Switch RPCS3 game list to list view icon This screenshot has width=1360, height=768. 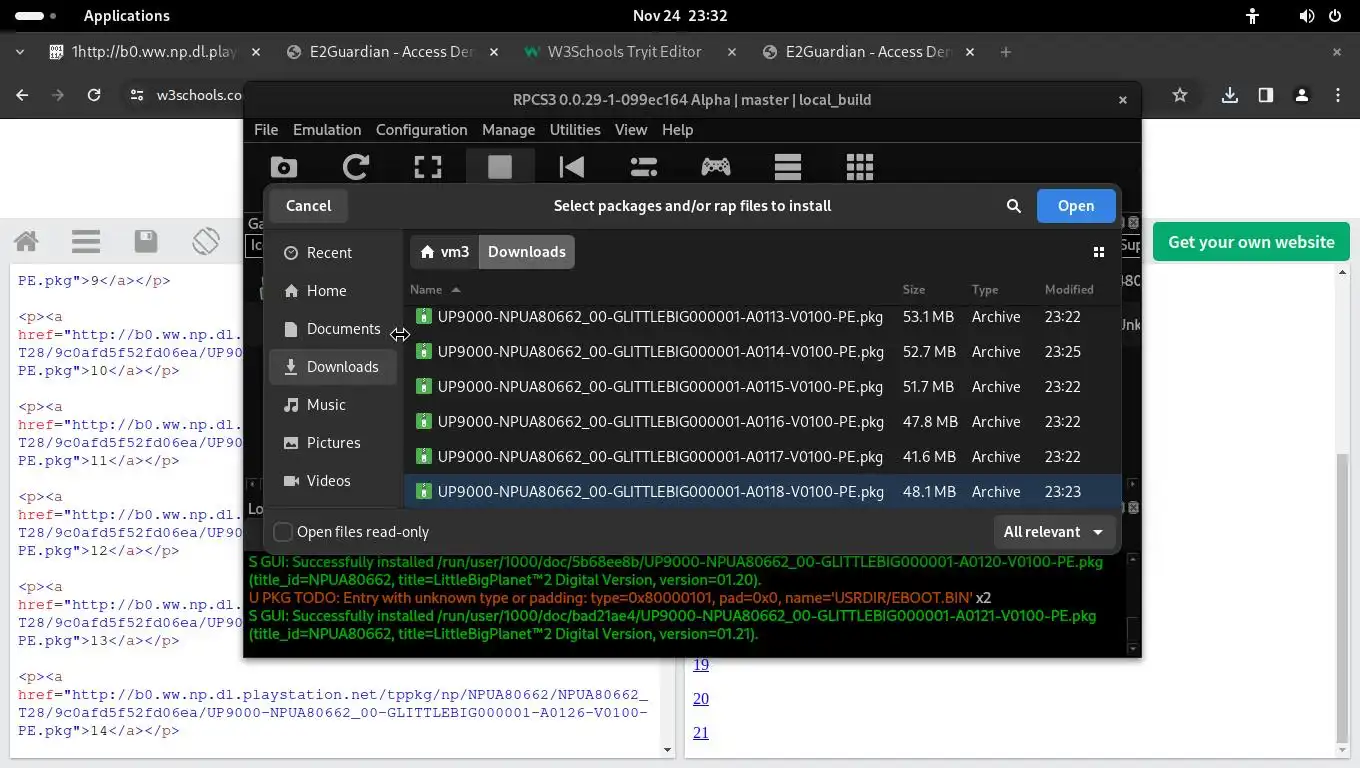point(788,167)
